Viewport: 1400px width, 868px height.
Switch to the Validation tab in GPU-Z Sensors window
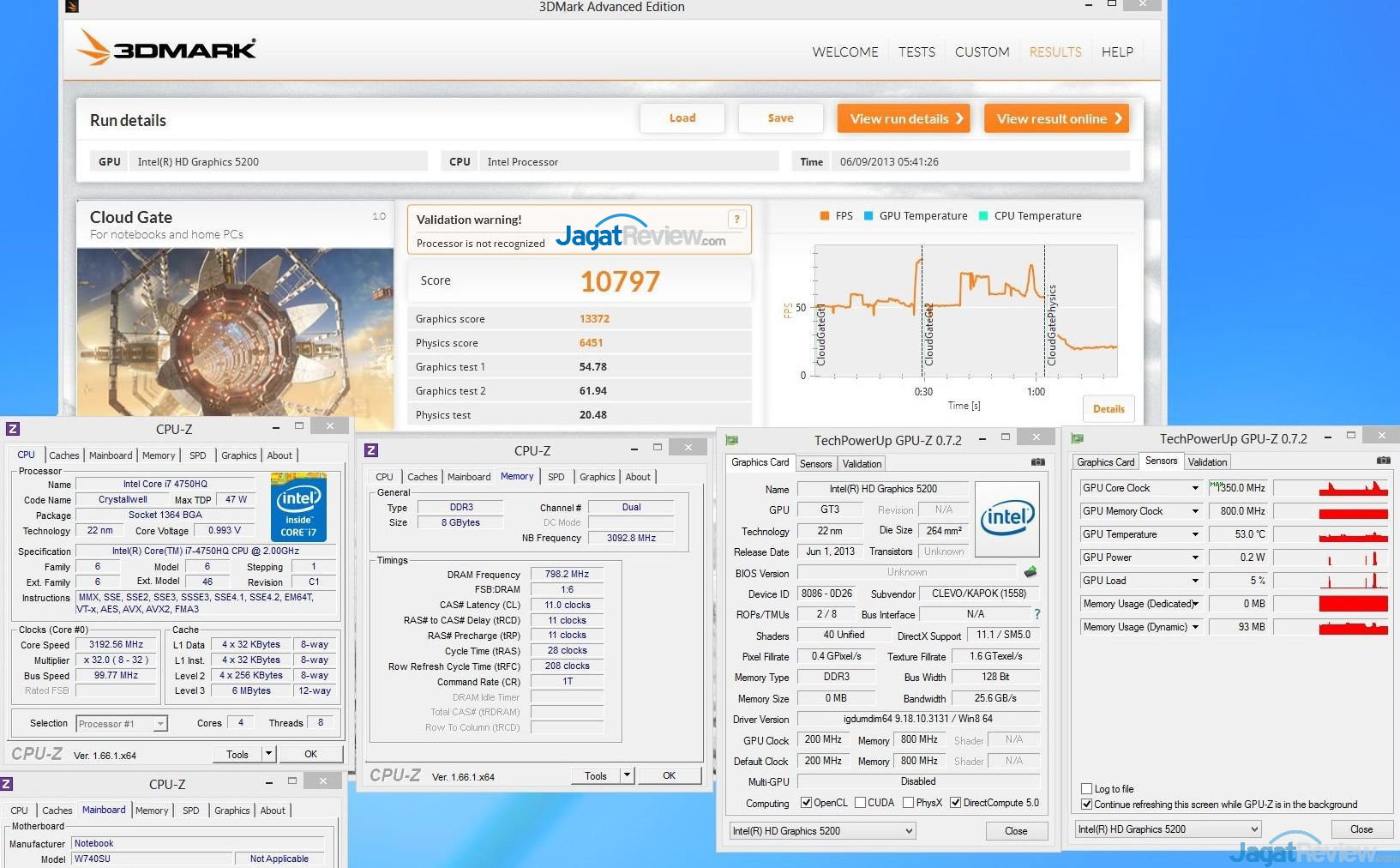[x=1207, y=462]
